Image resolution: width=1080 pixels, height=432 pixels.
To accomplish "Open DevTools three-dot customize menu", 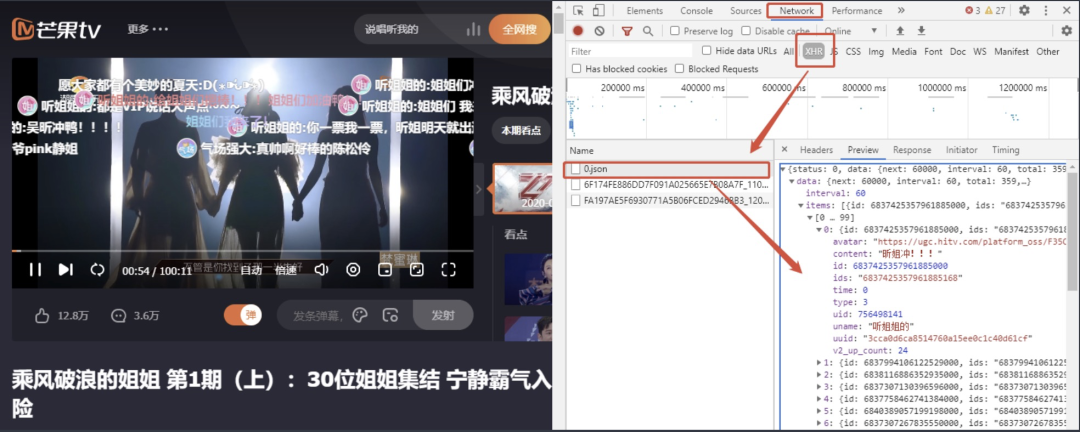I will (1045, 10).
